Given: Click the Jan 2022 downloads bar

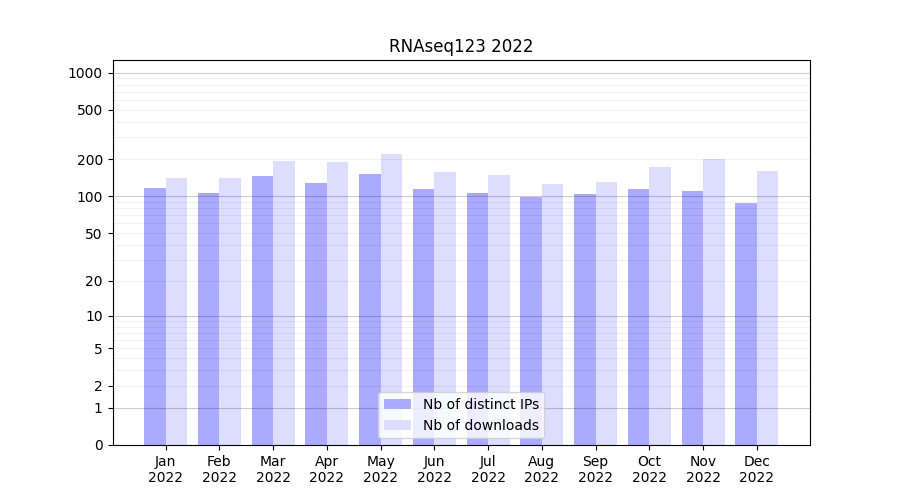Looking at the screenshot, I should [177, 311].
